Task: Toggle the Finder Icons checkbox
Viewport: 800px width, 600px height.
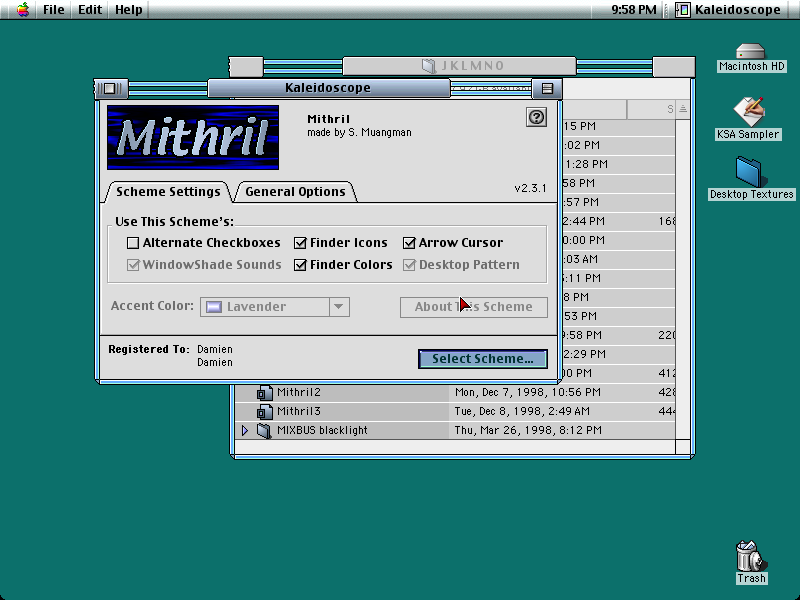Action: coord(300,243)
